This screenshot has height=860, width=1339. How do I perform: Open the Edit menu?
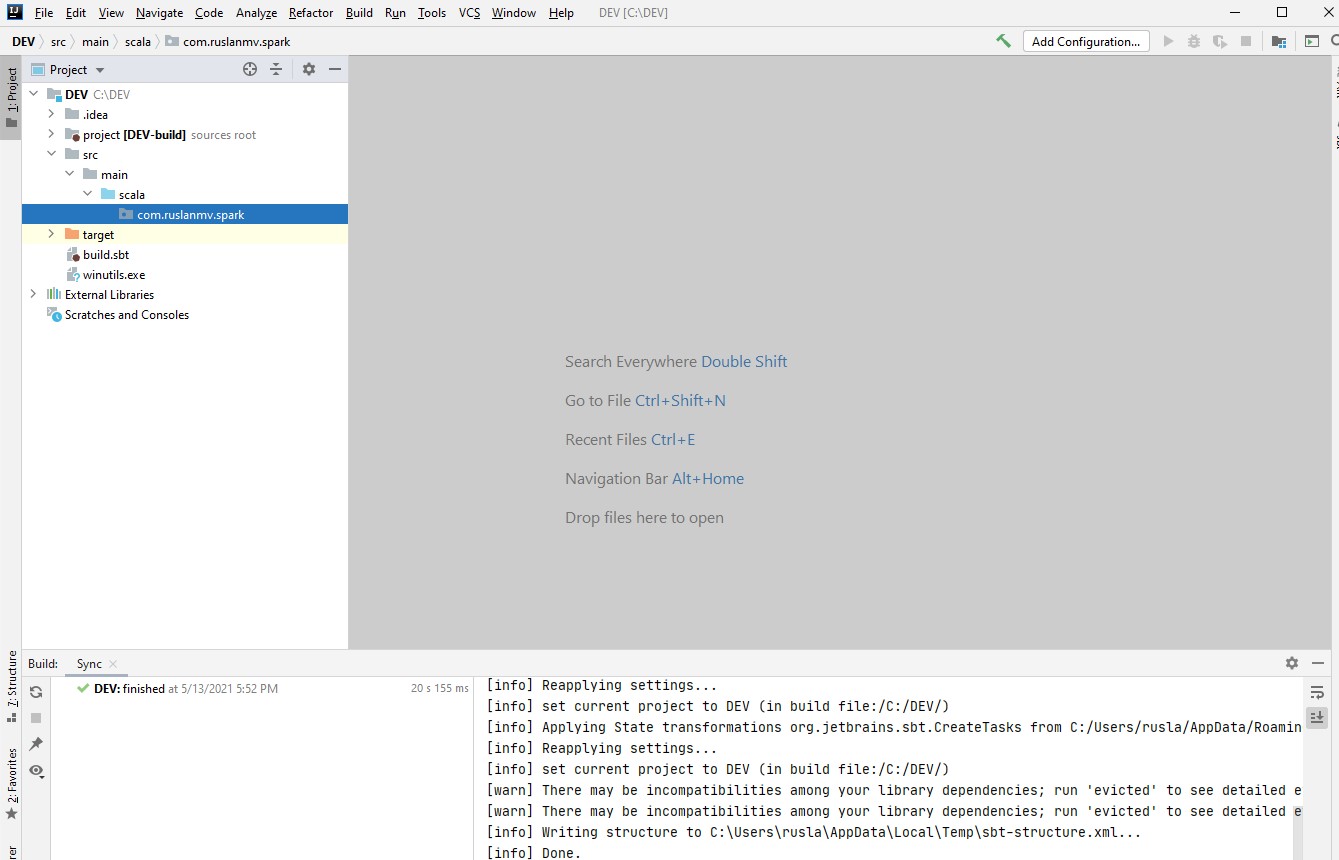point(76,13)
